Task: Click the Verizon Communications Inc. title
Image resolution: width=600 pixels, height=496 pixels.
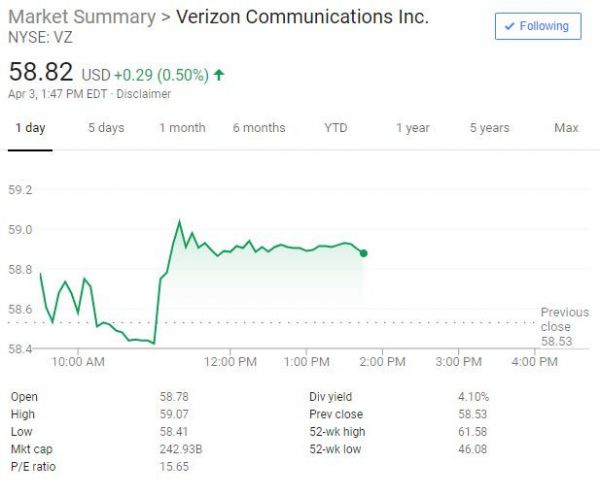Action: click(x=302, y=17)
